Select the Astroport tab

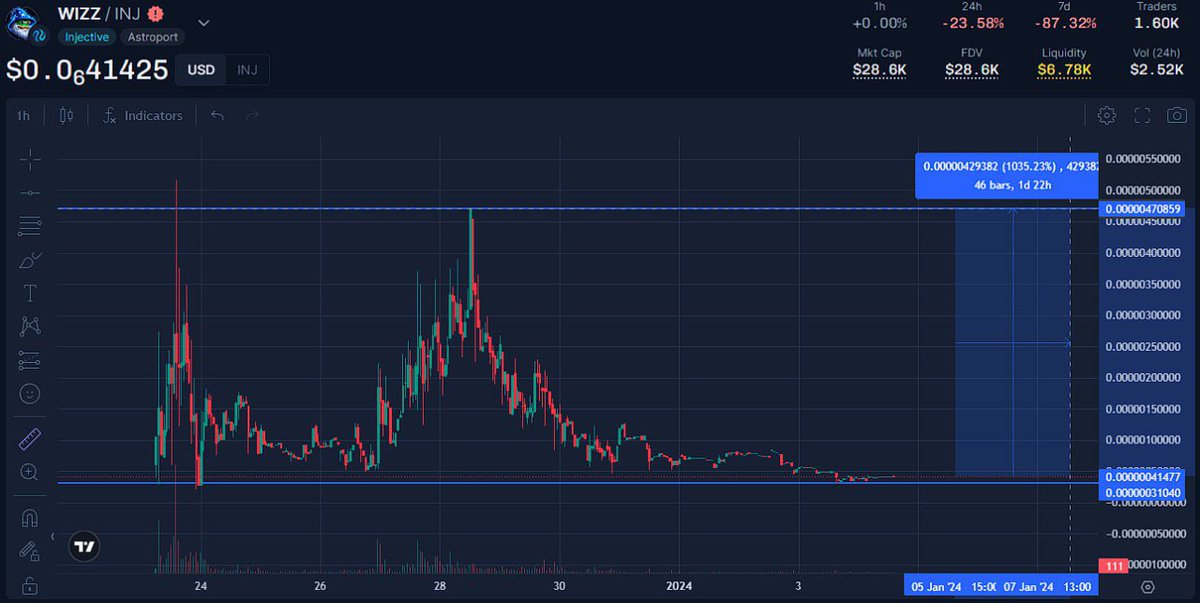coord(152,37)
